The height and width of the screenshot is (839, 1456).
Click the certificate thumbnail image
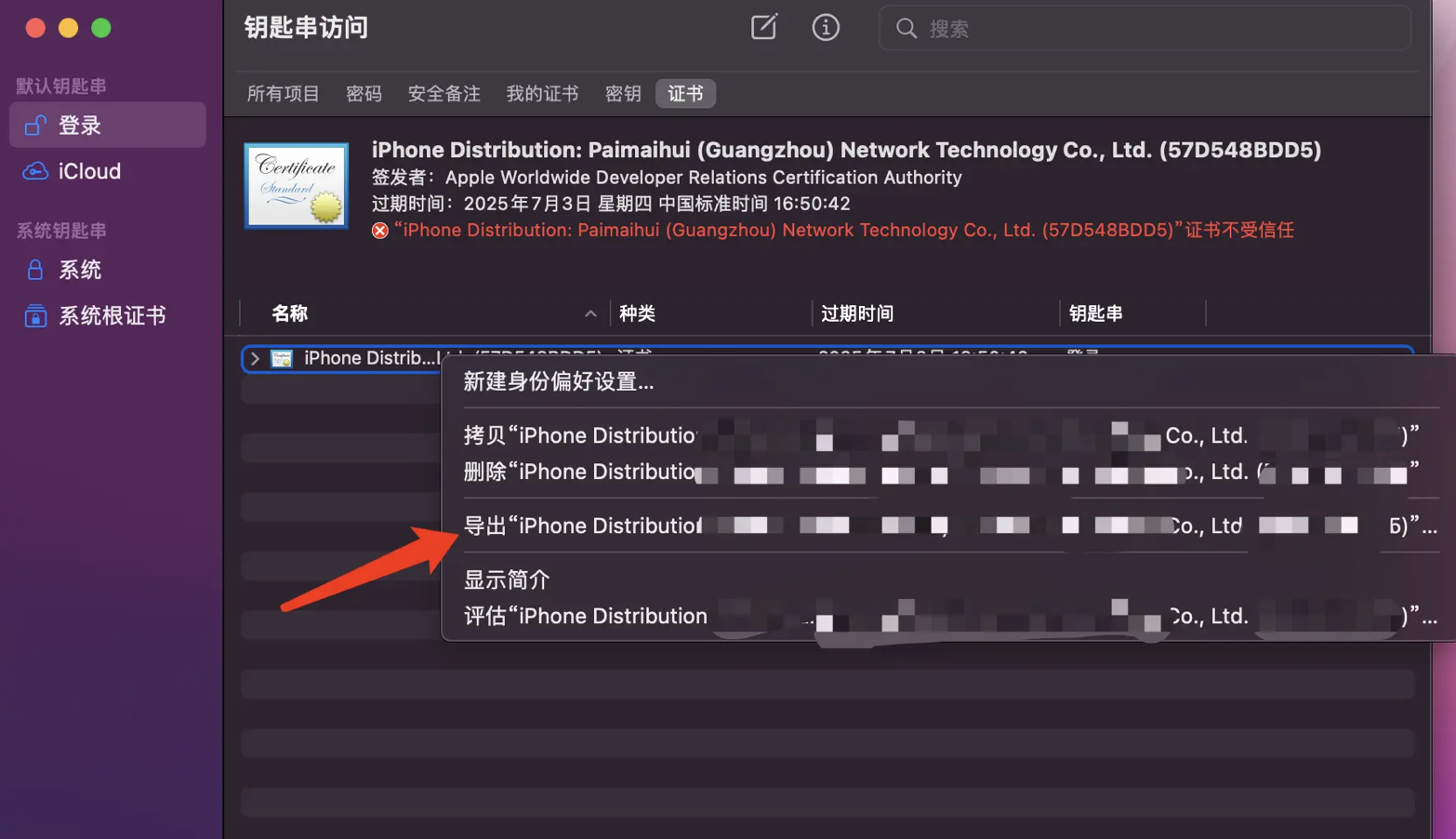(x=297, y=185)
